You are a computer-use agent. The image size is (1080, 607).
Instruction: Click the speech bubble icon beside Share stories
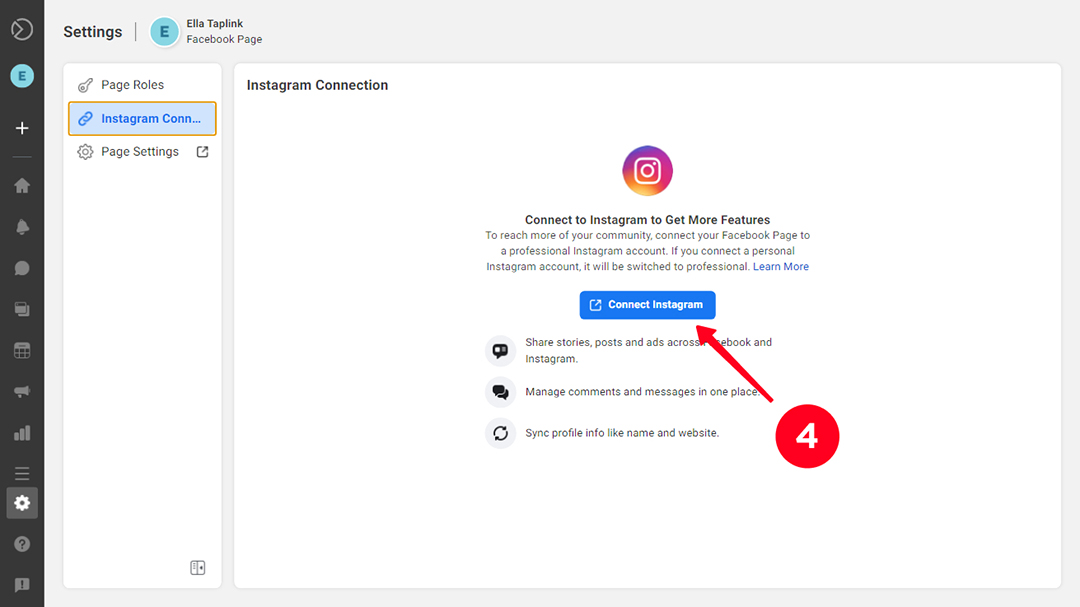click(501, 351)
